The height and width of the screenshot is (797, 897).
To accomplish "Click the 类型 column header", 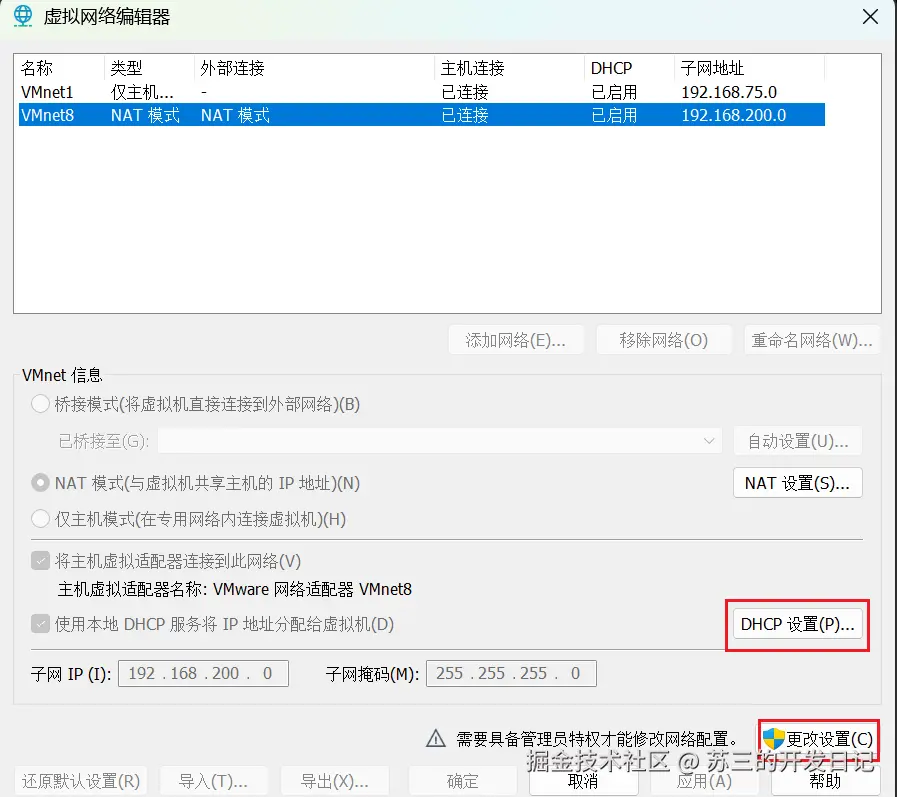I will tap(149, 68).
